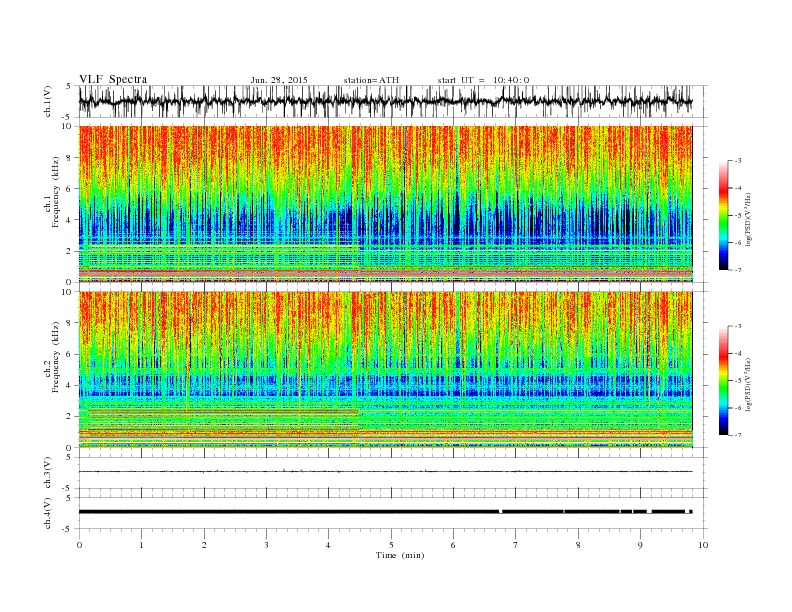Click the ch.1 color scale bar
This screenshot has width=792, height=612.
(x=723, y=216)
